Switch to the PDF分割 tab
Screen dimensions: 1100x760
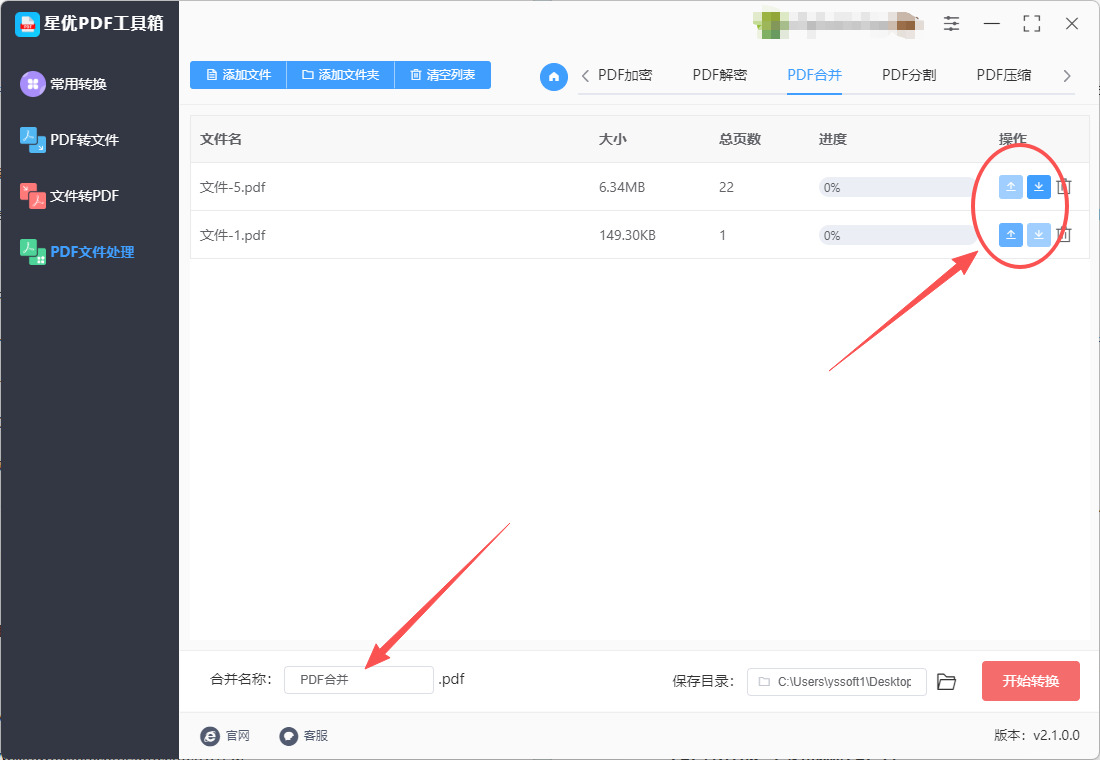pyautogui.click(x=909, y=75)
